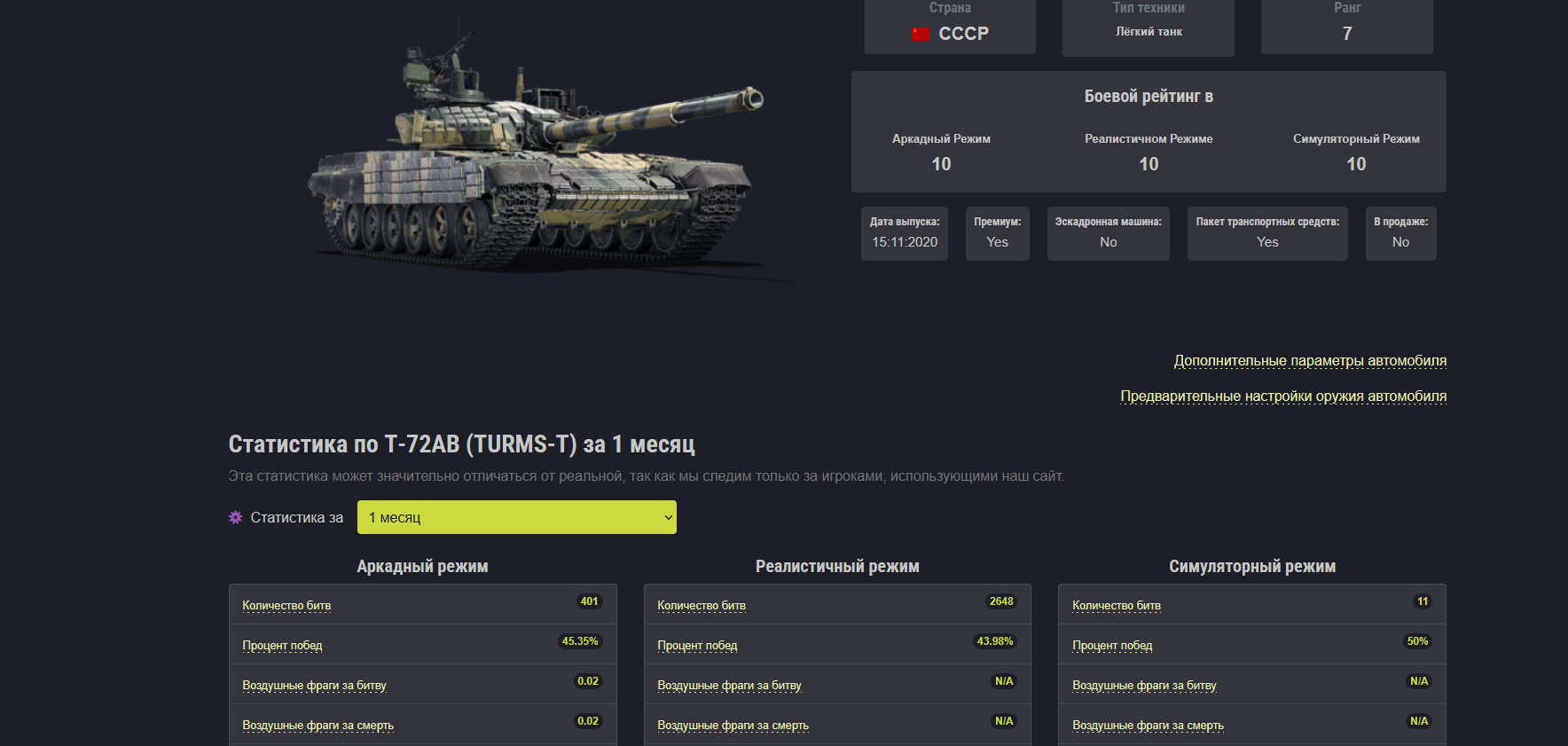Viewport: 1568px width, 746px height.
Task: Click Процент побед label in Реалистичный режим
Action: [x=697, y=646]
